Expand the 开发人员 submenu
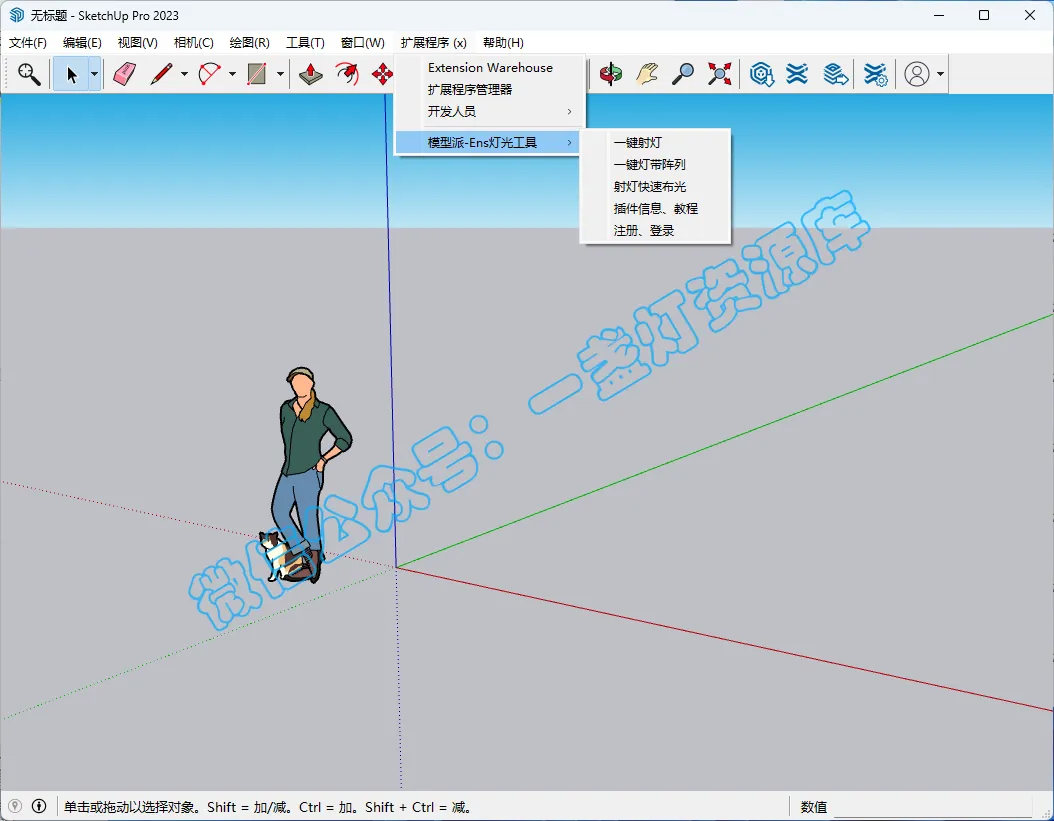The width and height of the screenshot is (1054, 821). point(490,112)
